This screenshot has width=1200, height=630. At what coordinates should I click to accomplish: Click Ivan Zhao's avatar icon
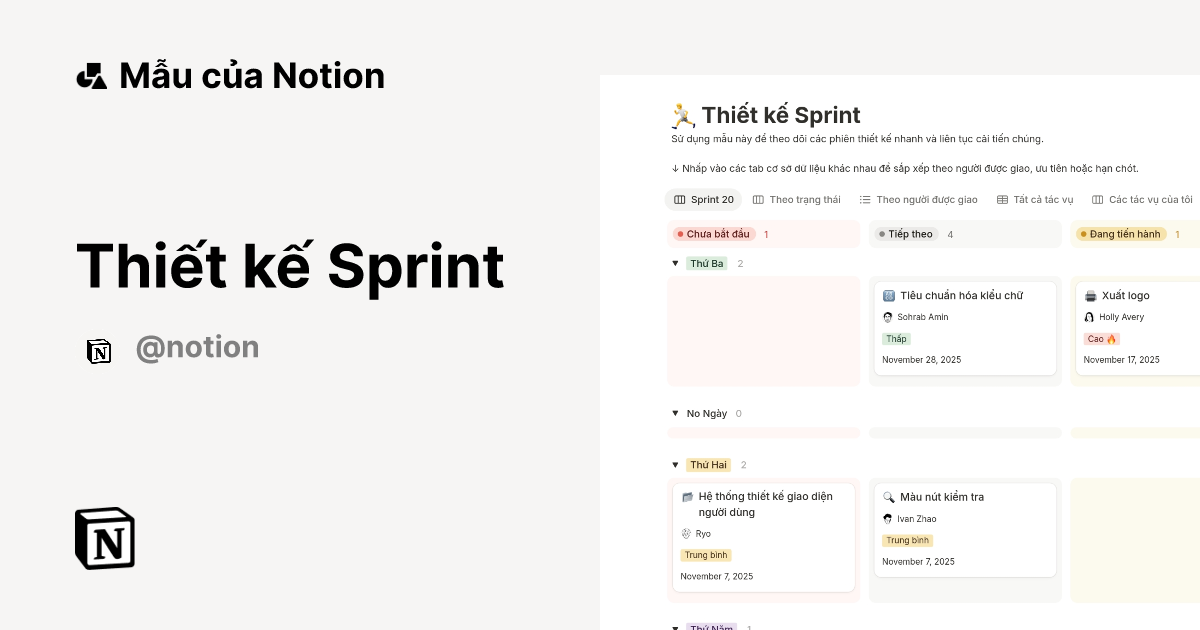[887, 518]
